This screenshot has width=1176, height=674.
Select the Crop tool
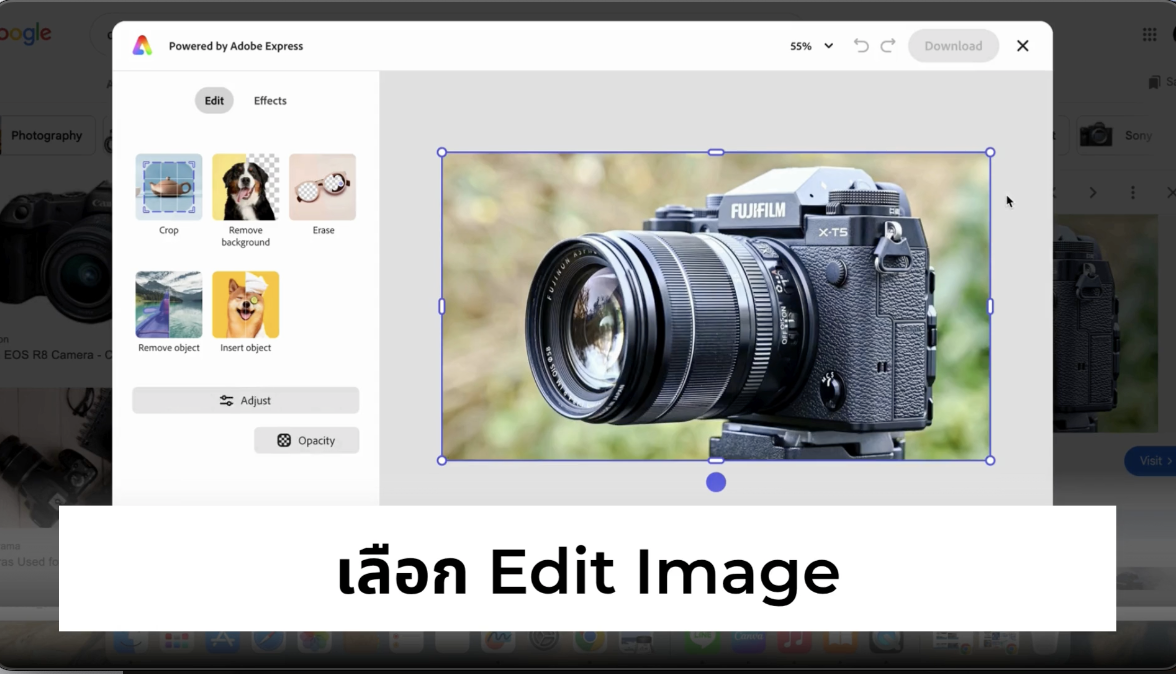tap(168, 187)
